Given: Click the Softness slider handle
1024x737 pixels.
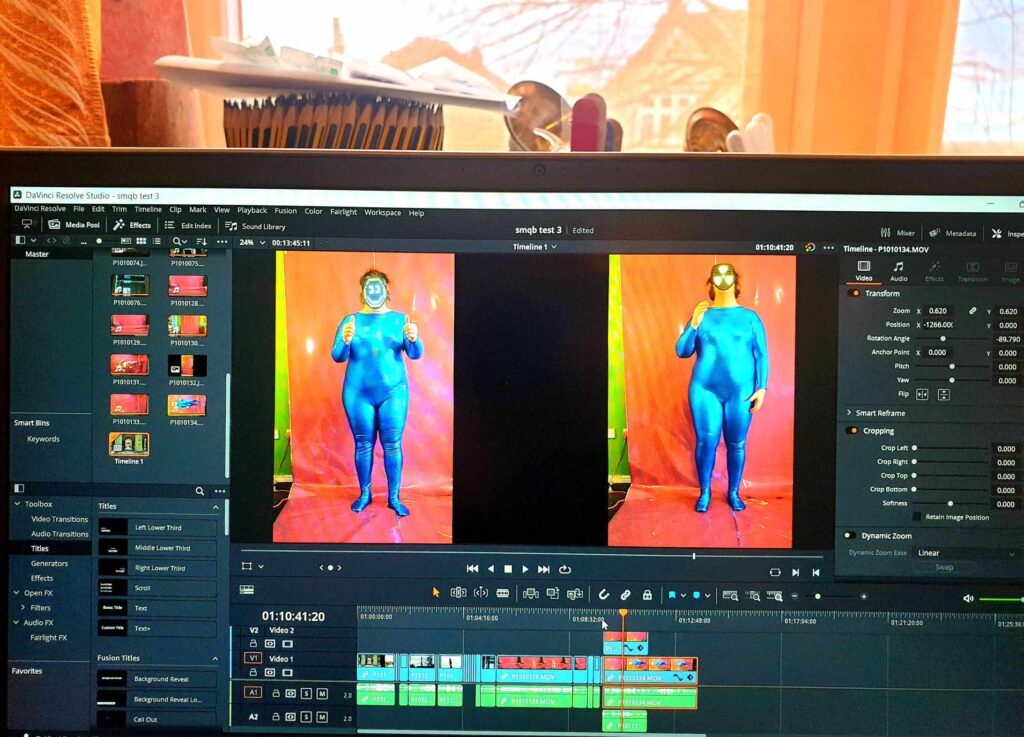Looking at the screenshot, I should pos(950,503).
